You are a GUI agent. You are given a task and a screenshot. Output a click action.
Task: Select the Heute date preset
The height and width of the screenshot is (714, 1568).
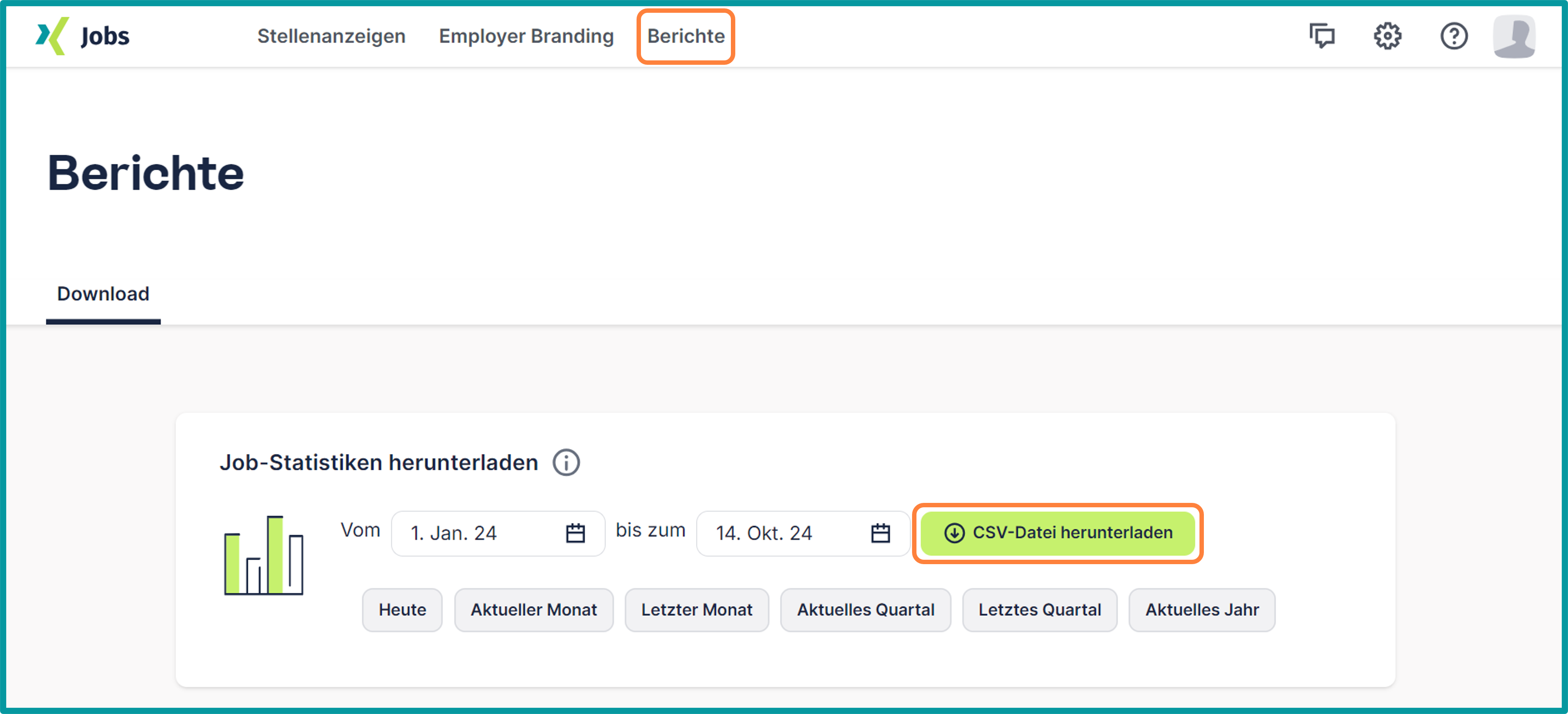[402, 609]
